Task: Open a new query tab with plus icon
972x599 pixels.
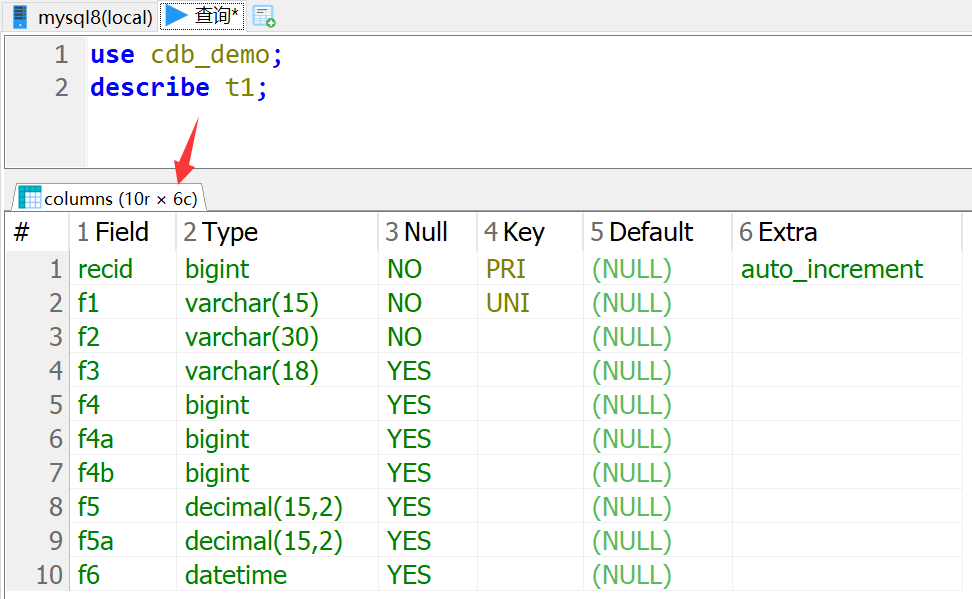Action: [264, 16]
